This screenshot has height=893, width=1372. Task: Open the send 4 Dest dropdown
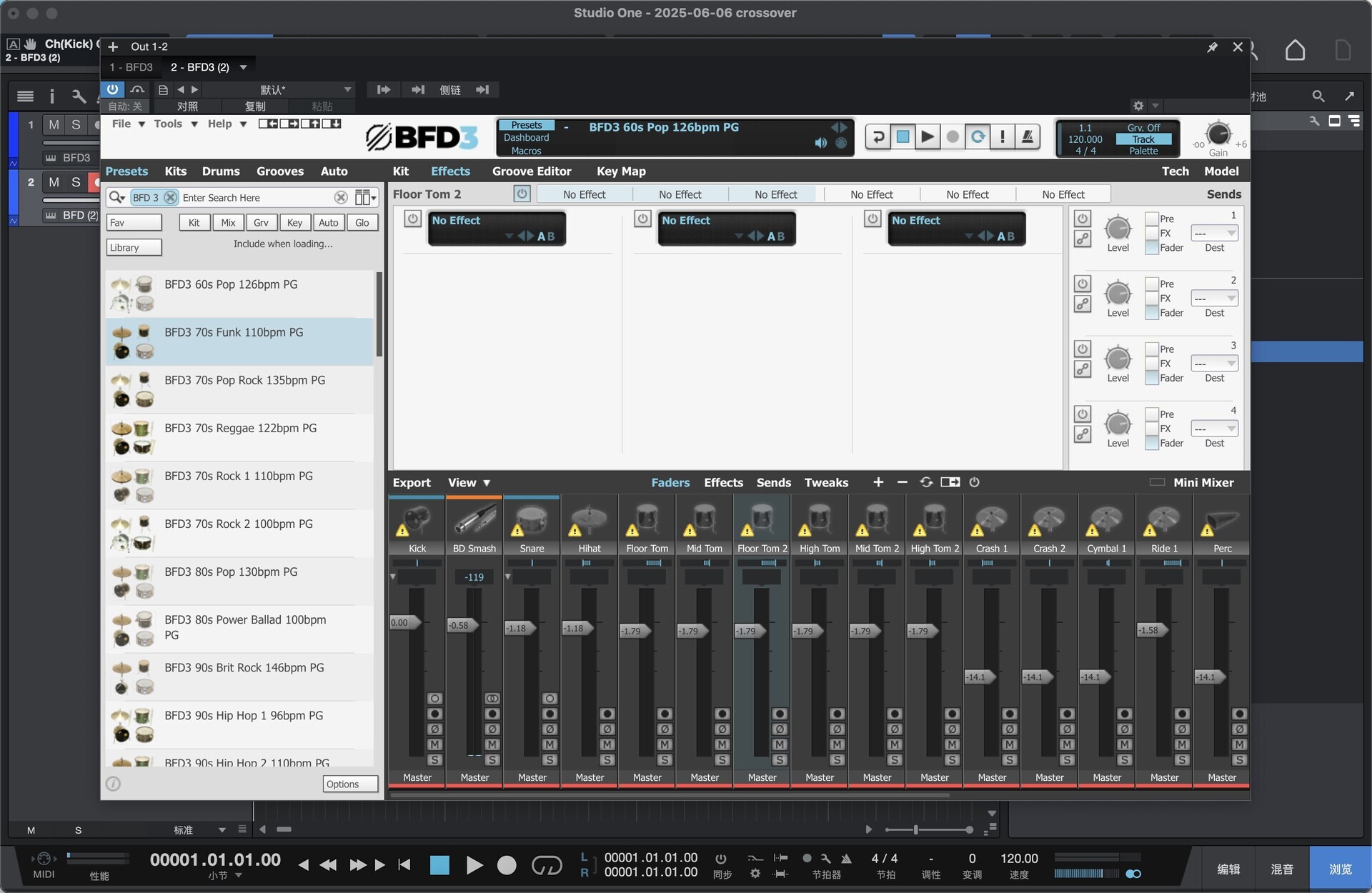point(1214,429)
